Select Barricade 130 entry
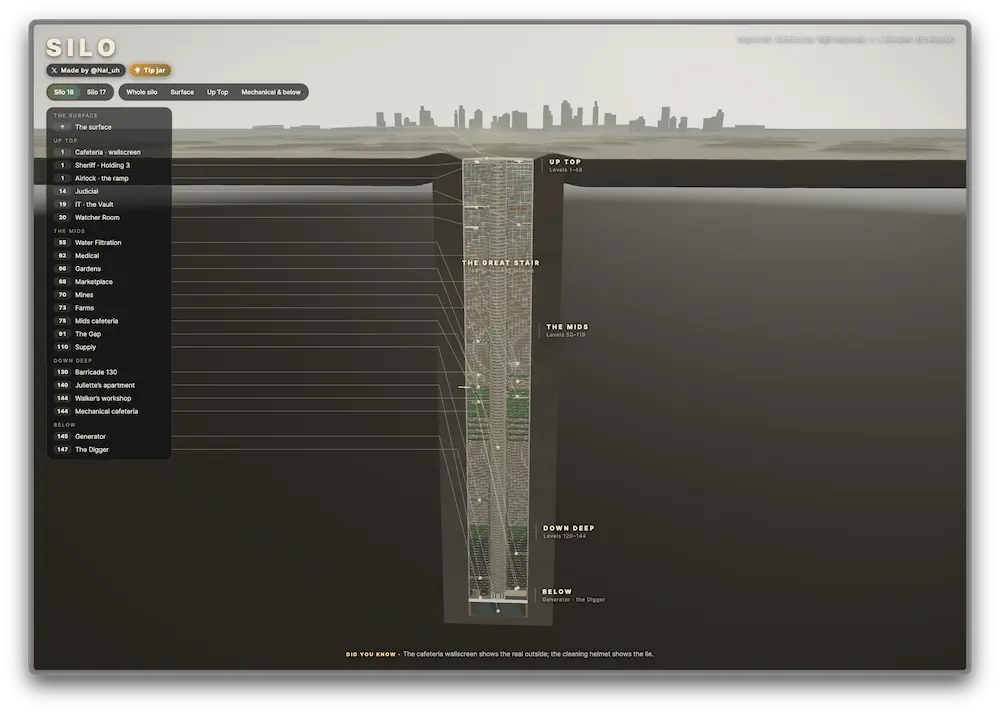1000x713 pixels. point(109,372)
